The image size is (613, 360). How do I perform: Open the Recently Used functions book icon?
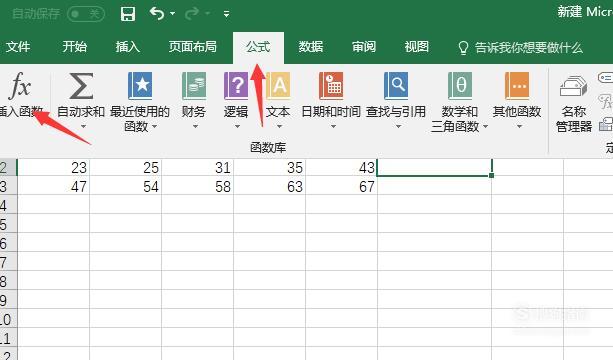(x=140, y=86)
